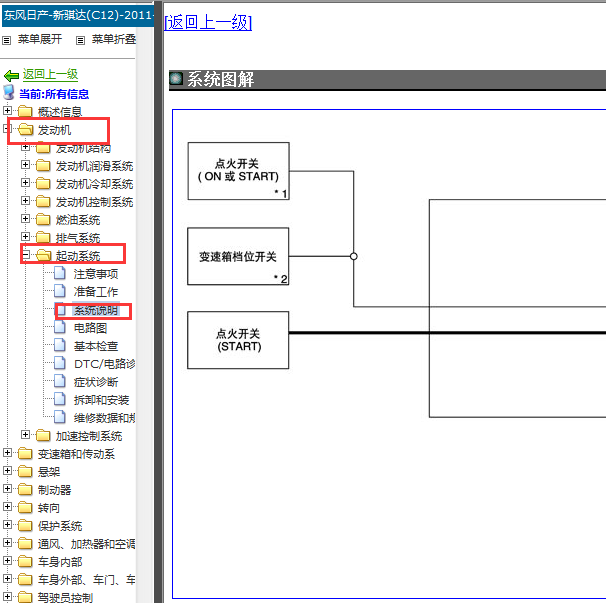This screenshot has width=606, height=603.
Task: Click the 东风日产-新骐达(C12) title bar
Action: coord(78,15)
